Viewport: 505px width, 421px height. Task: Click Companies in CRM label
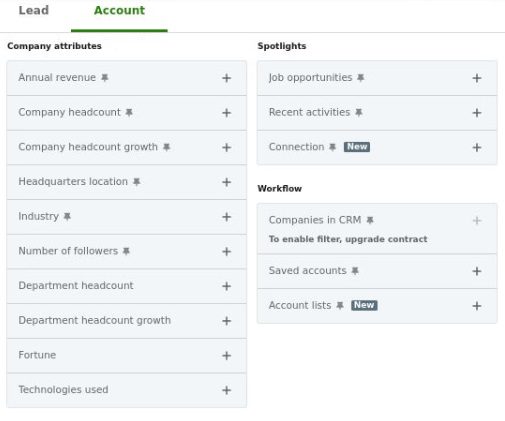[x=315, y=220]
